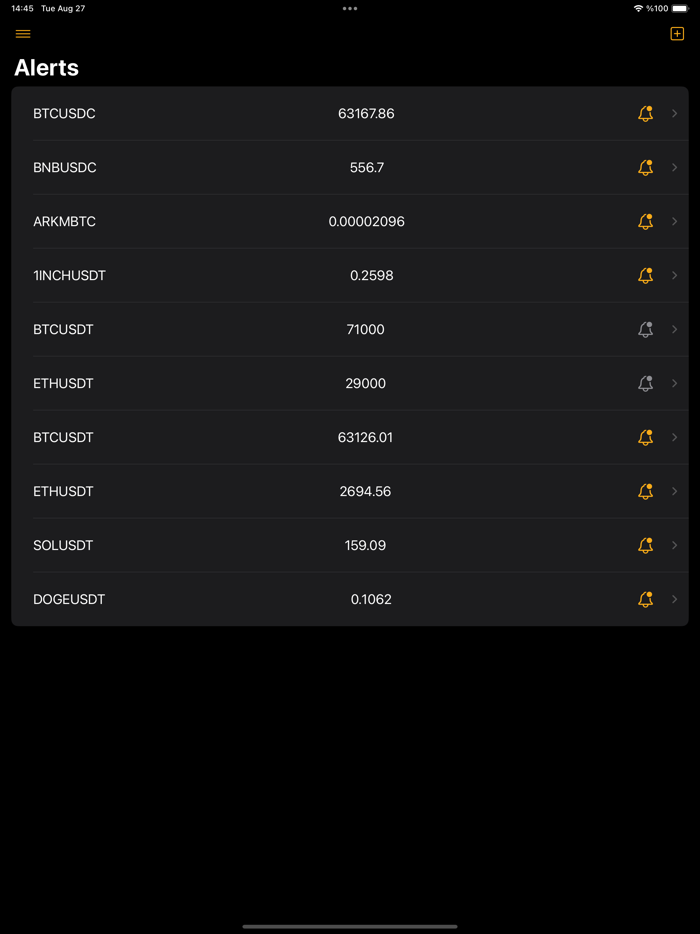Click the bell icon on the SOLUSDT row
Viewport: 700px width, 934px height.
point(645,545)
